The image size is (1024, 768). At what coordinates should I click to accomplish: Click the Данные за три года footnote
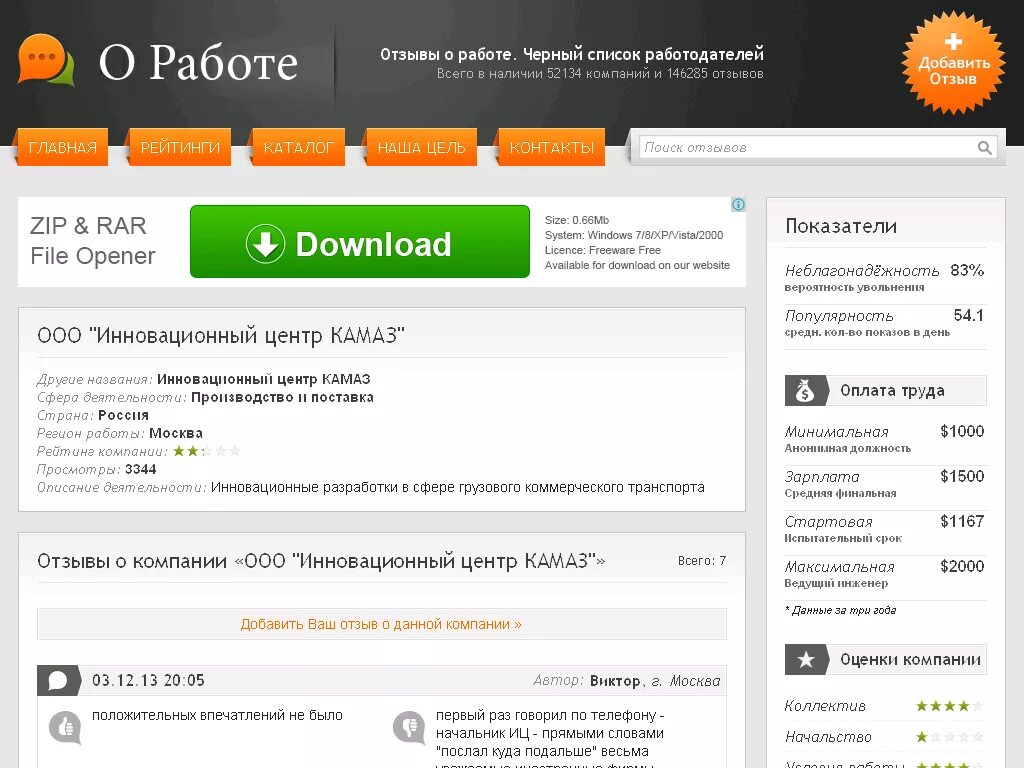tap(840, 610)
